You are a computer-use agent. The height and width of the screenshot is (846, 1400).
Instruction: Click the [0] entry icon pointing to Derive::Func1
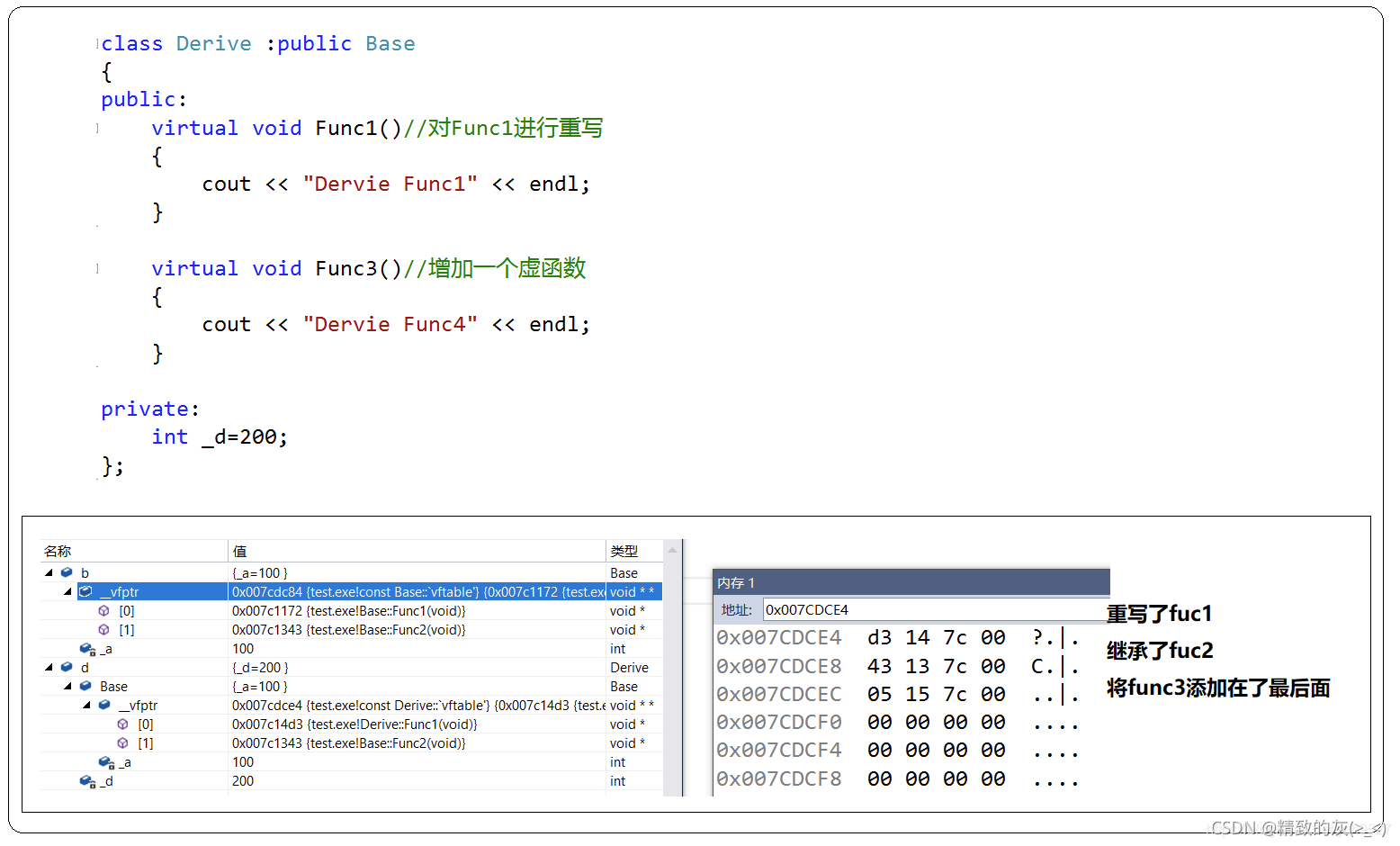(x=123, y=724)
